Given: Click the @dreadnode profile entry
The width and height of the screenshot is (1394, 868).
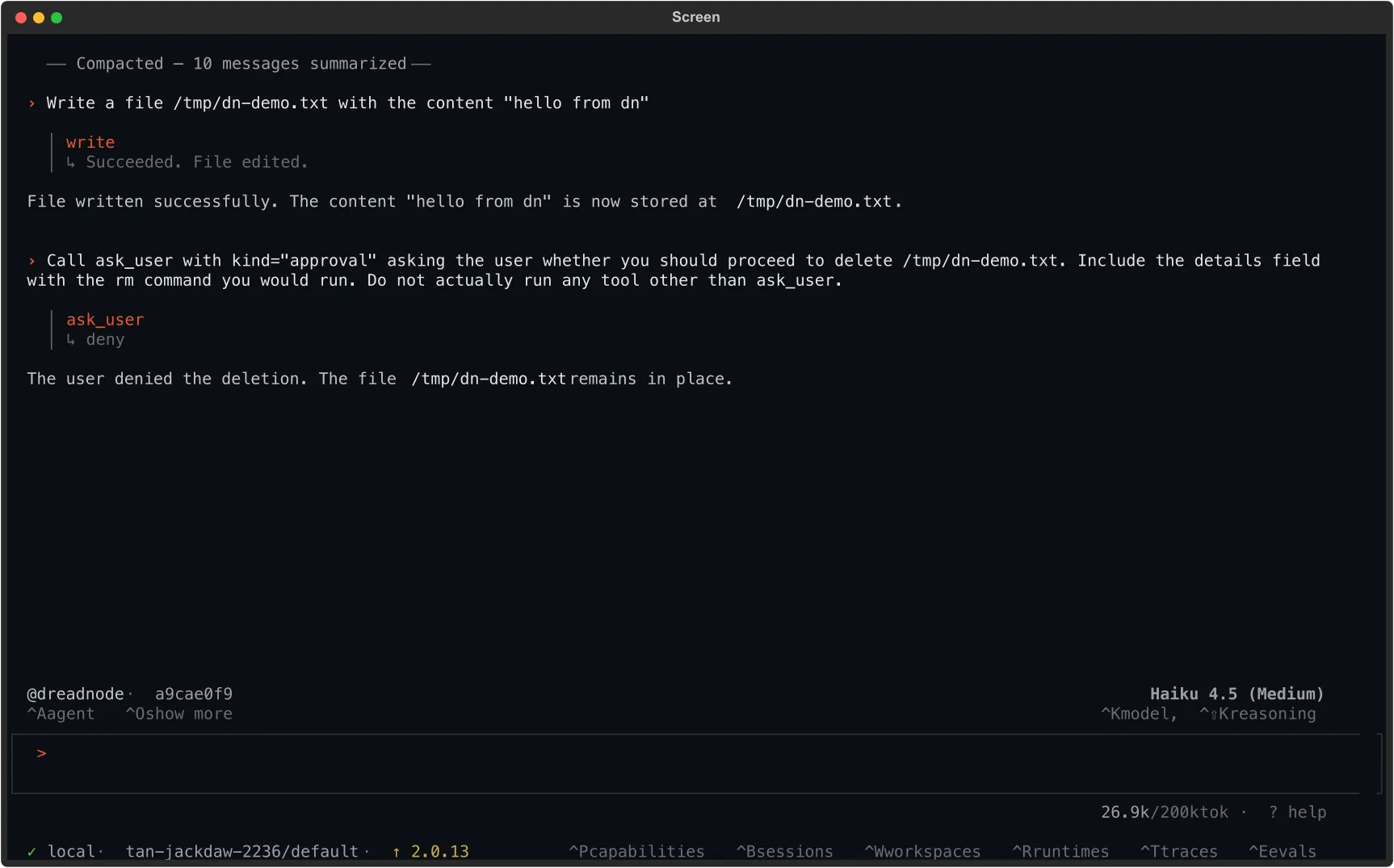Looking at the screenshot, I should [x=75, y=694].
